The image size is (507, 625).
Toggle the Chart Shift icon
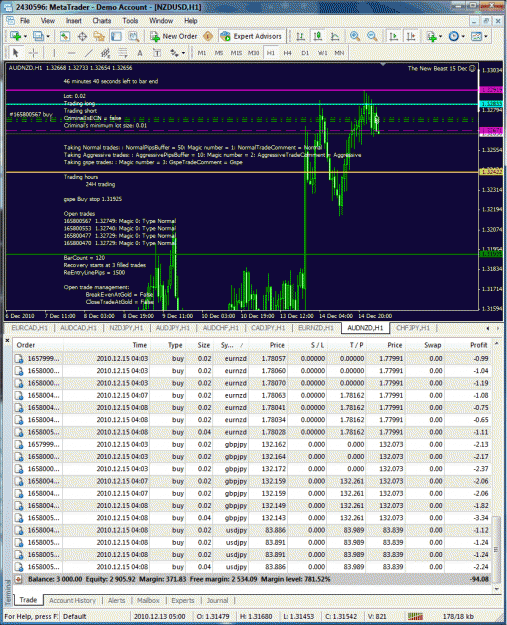point(411,36)
